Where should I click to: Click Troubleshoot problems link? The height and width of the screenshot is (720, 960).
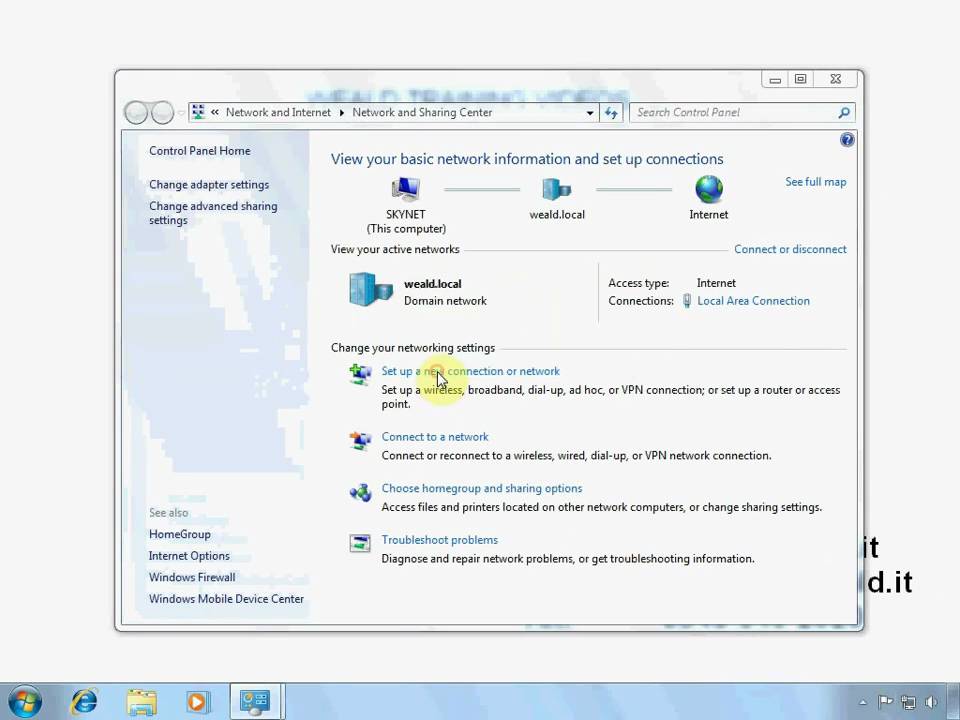pos(440,539)
